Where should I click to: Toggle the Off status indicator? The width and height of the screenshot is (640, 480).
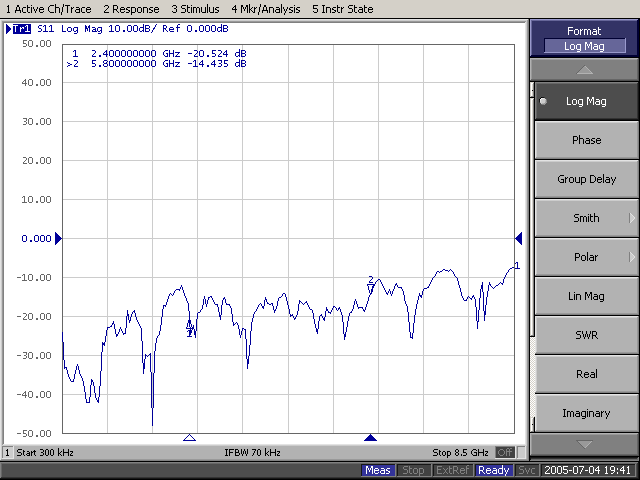coord(504,452)
